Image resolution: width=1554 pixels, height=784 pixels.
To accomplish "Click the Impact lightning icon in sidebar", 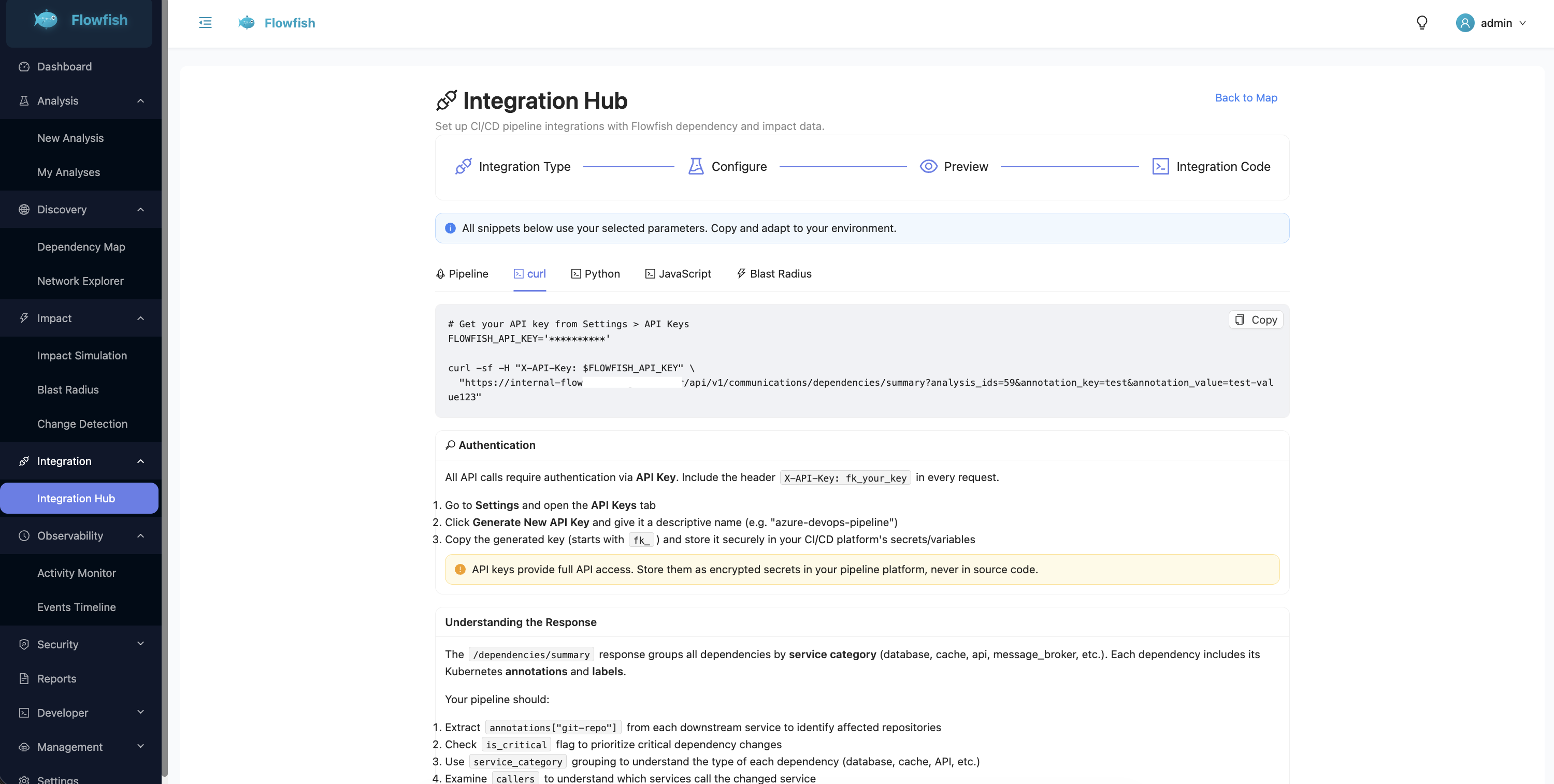I will coord(24,318).
